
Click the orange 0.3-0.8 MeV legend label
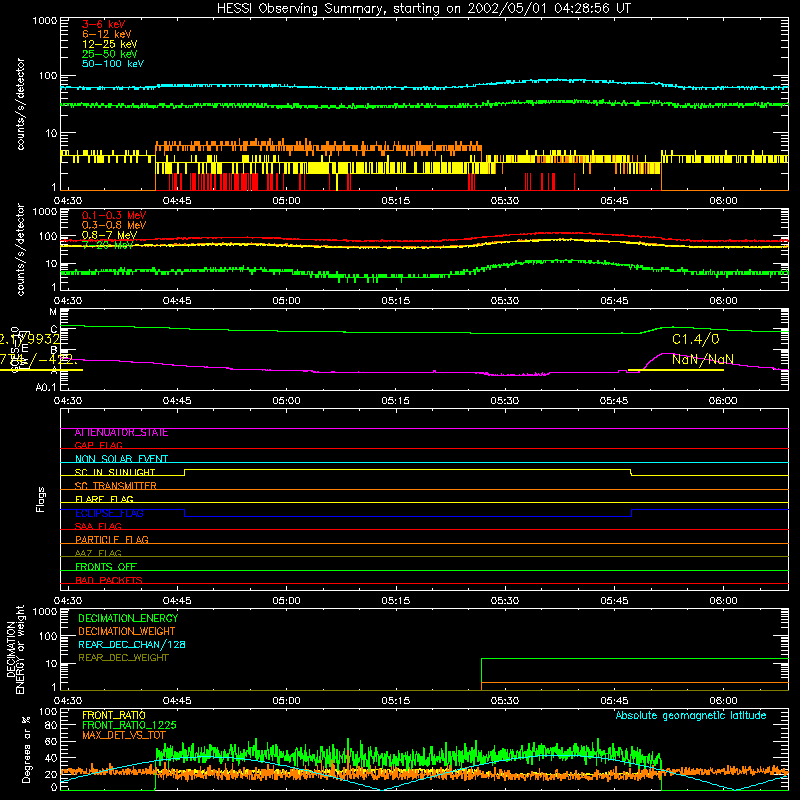[x=114, y=225]
